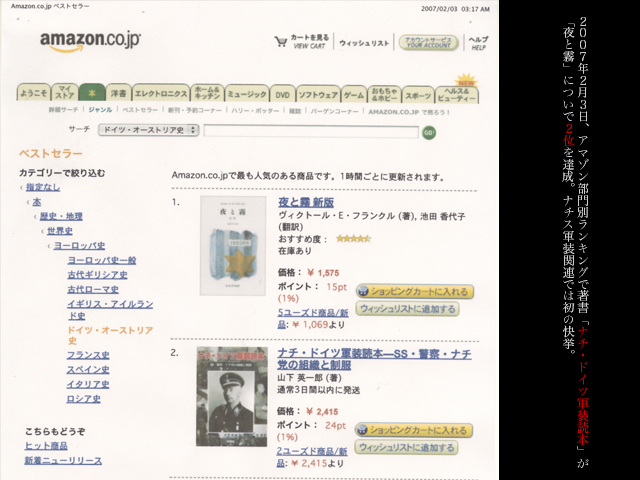This screenshot has height=480, width=640.
Task: Open the ヨーロッパ史 category link
Action: coord(79,245)
